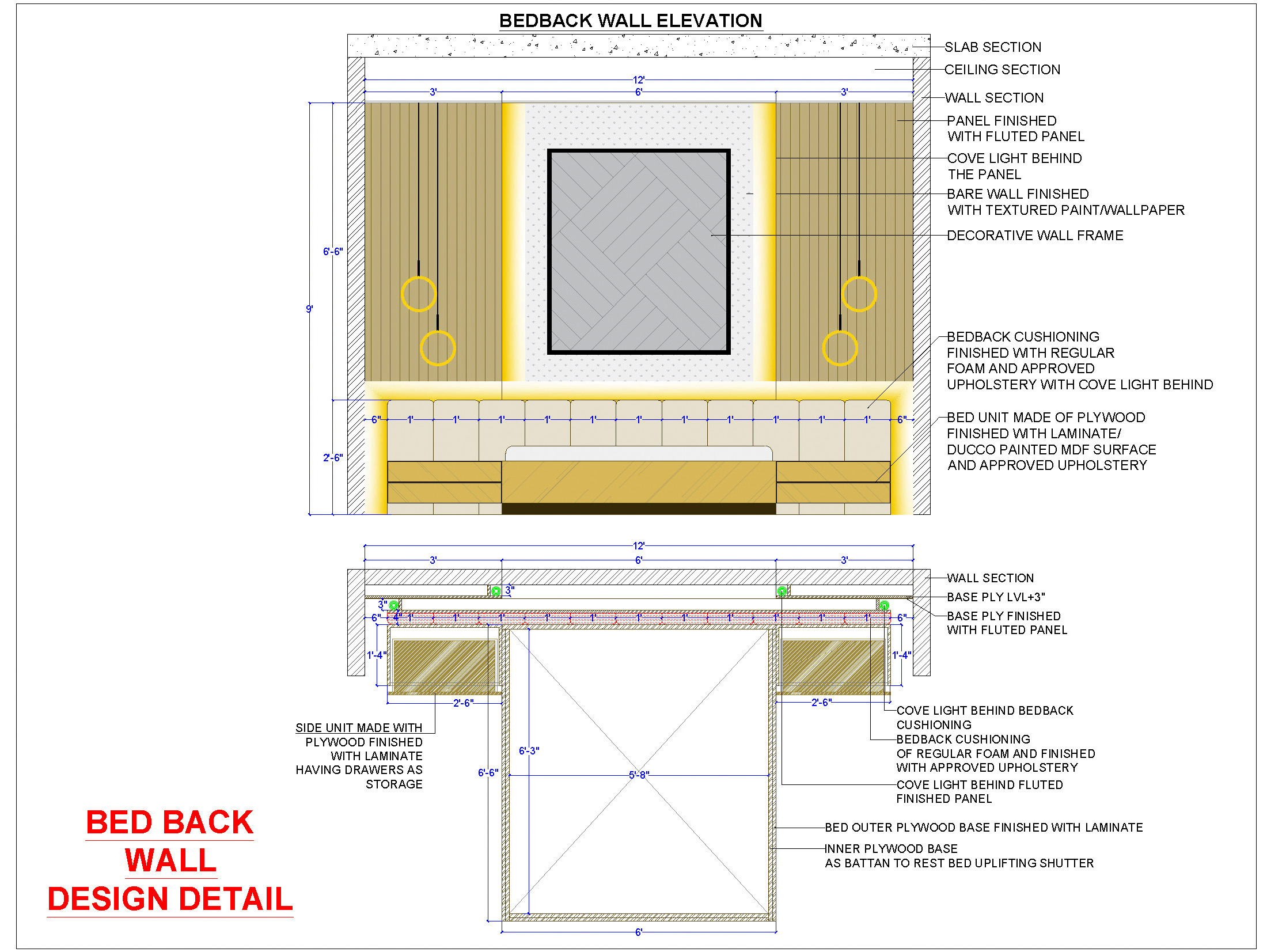Screen dimensions: 1267x952
Task: Select COVE LIGHT BEHIND BEDBACK CUSHIONING note
Action: [985, 718]
